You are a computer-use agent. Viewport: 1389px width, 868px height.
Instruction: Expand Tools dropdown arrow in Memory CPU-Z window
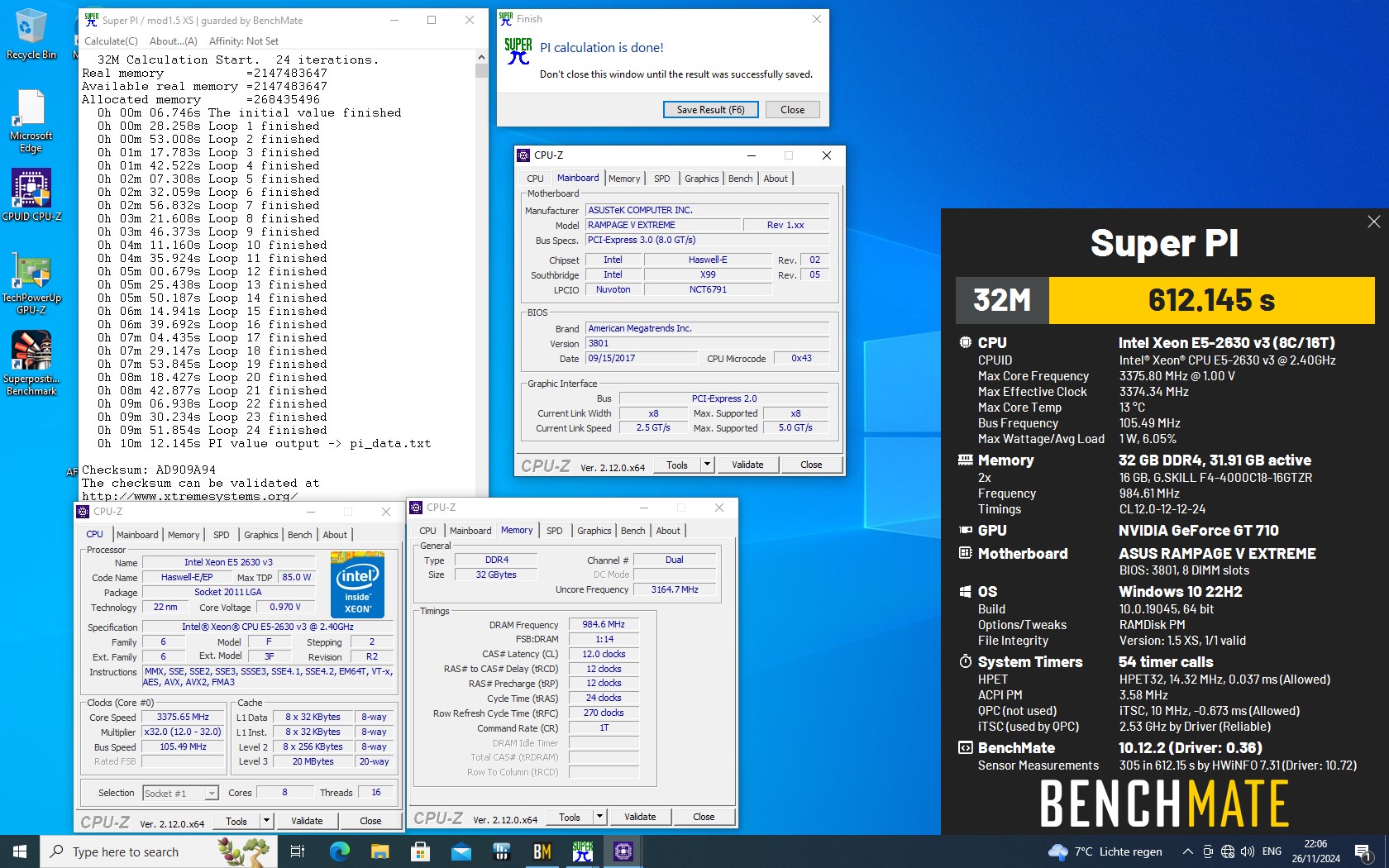click(x=599, y=817)
